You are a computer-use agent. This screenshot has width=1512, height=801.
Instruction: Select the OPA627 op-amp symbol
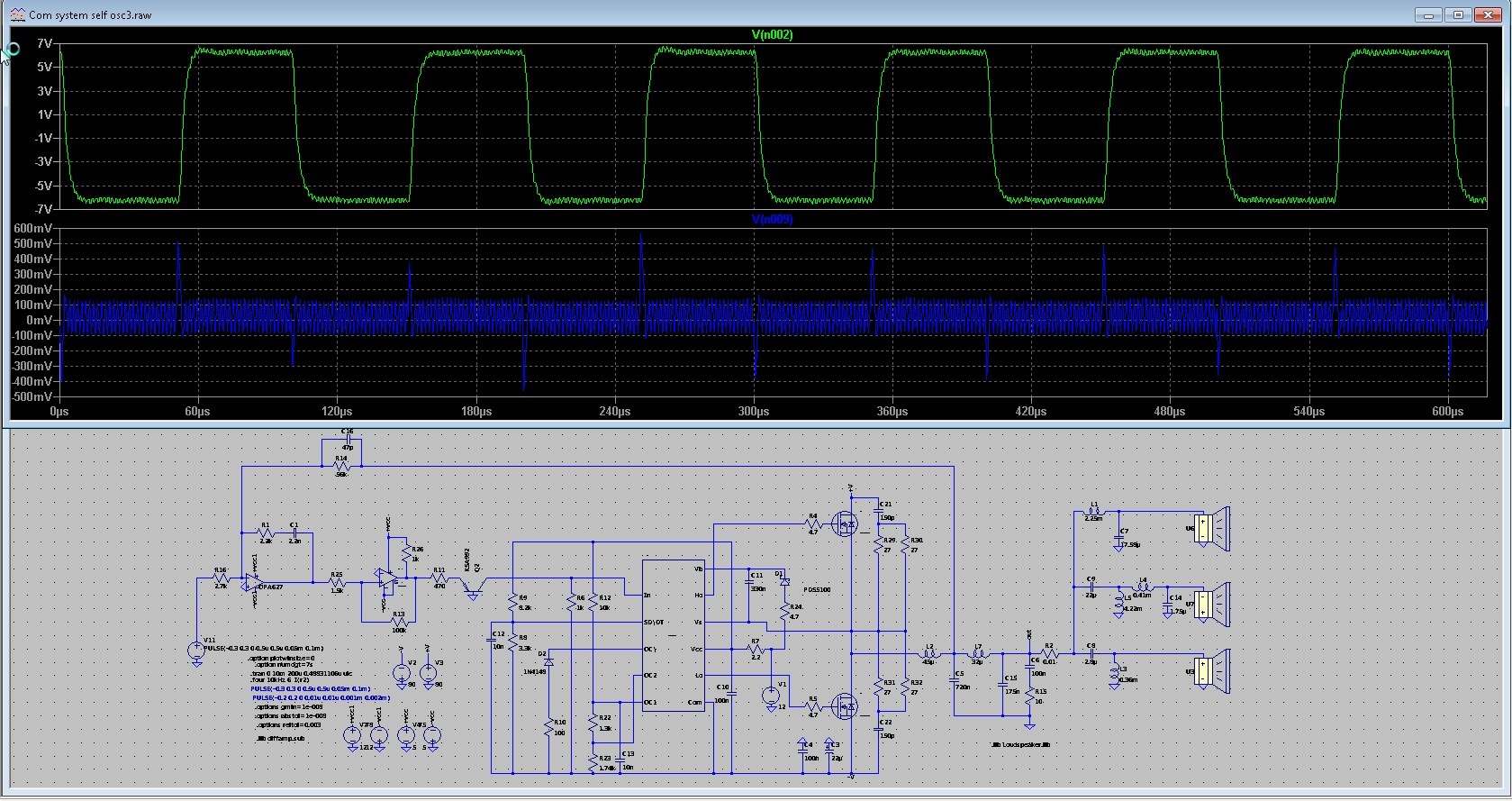pyautogui.click(x=253, y=582)
